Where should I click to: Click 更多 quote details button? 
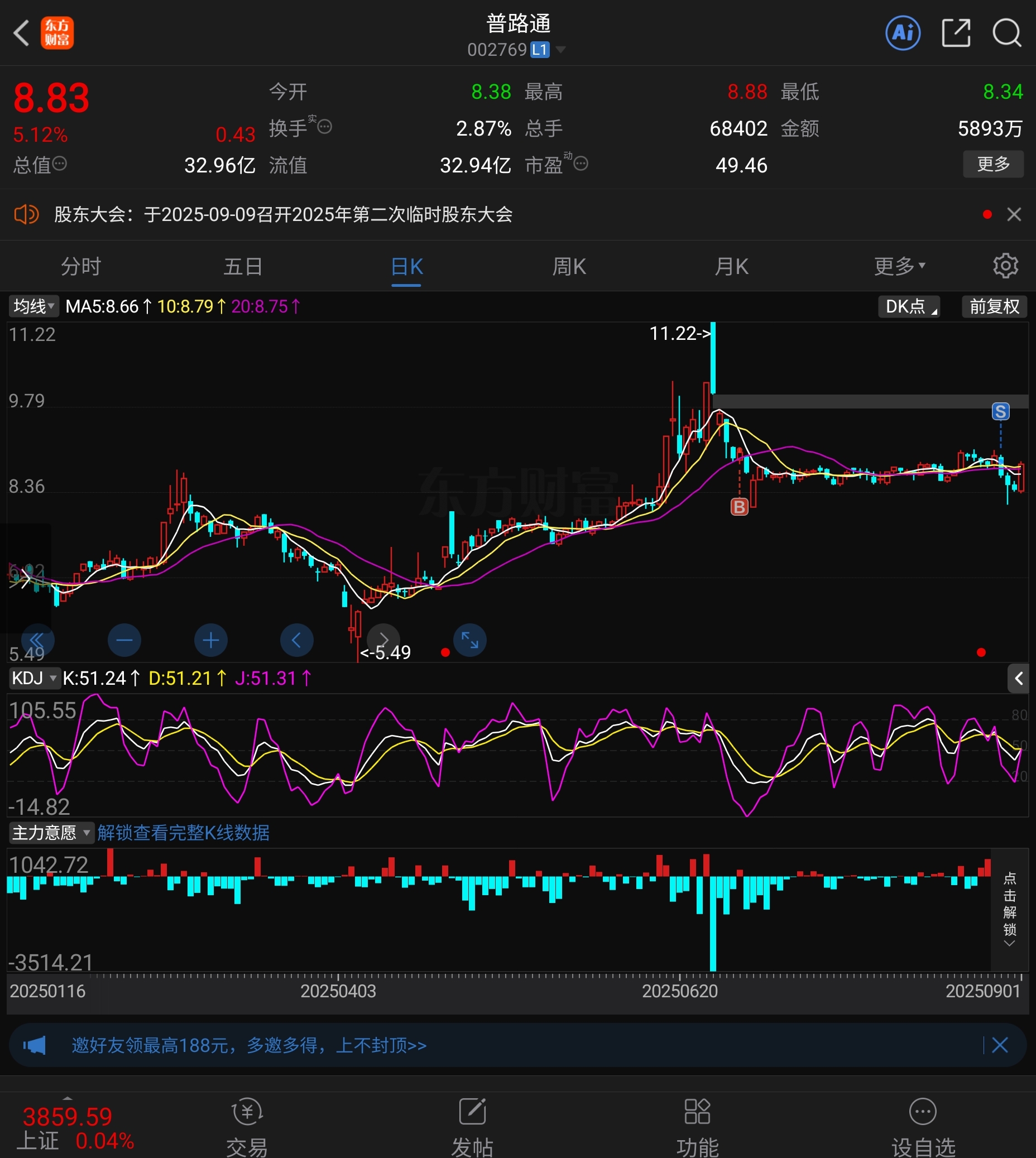(x=994, y=164)
